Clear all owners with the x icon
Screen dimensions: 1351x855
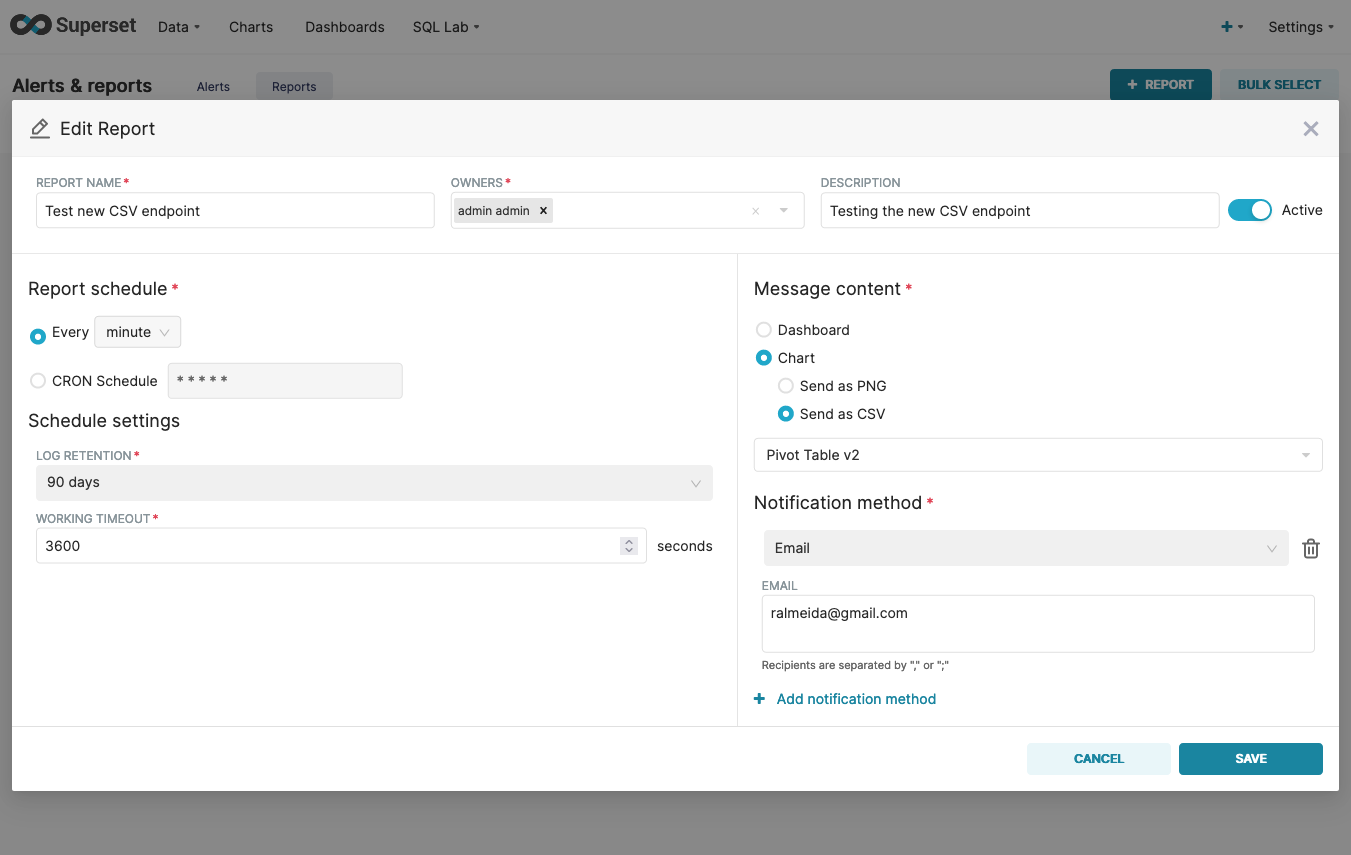(756, 211)
